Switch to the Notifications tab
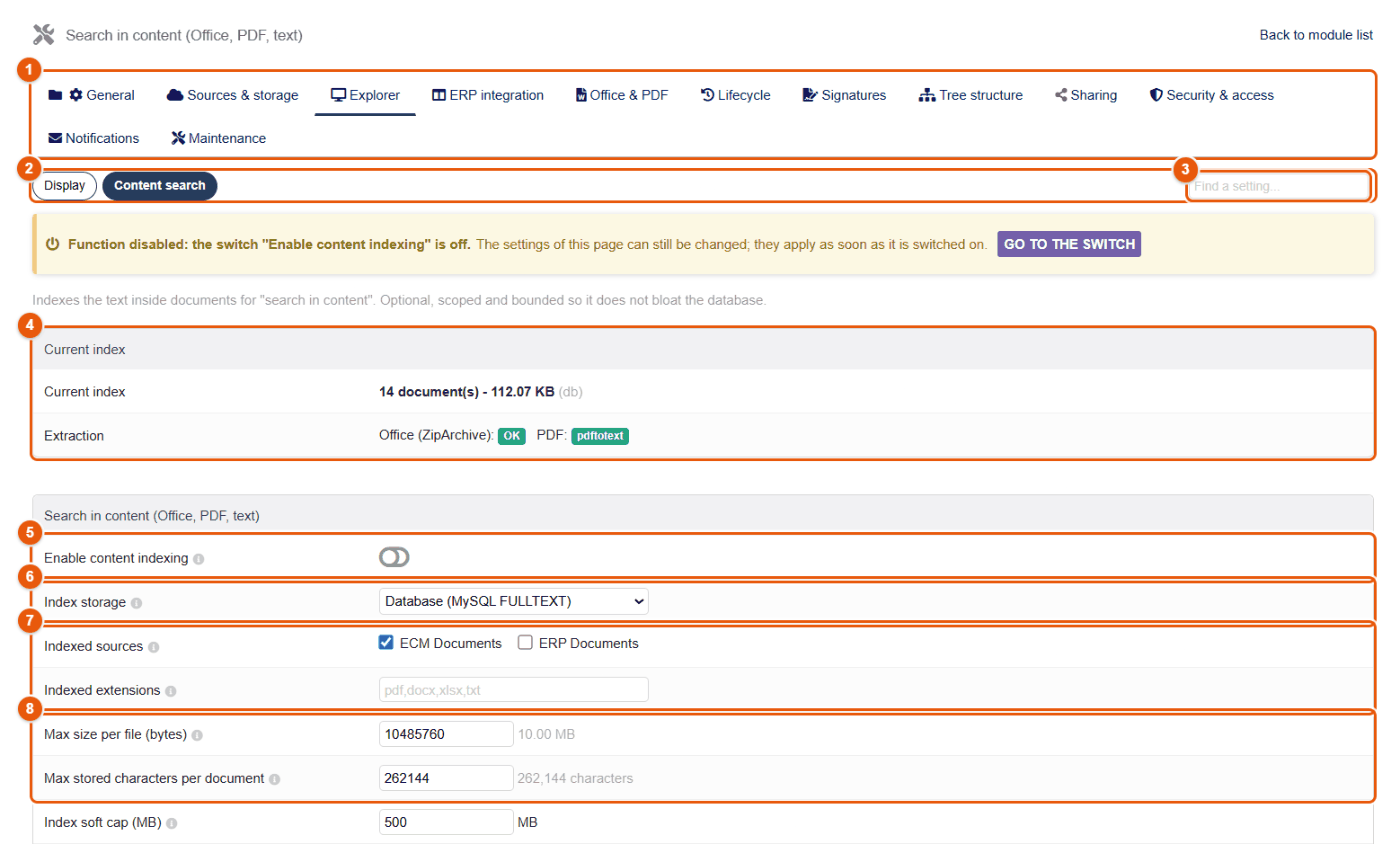1400x844 pixels. [94, 138]
